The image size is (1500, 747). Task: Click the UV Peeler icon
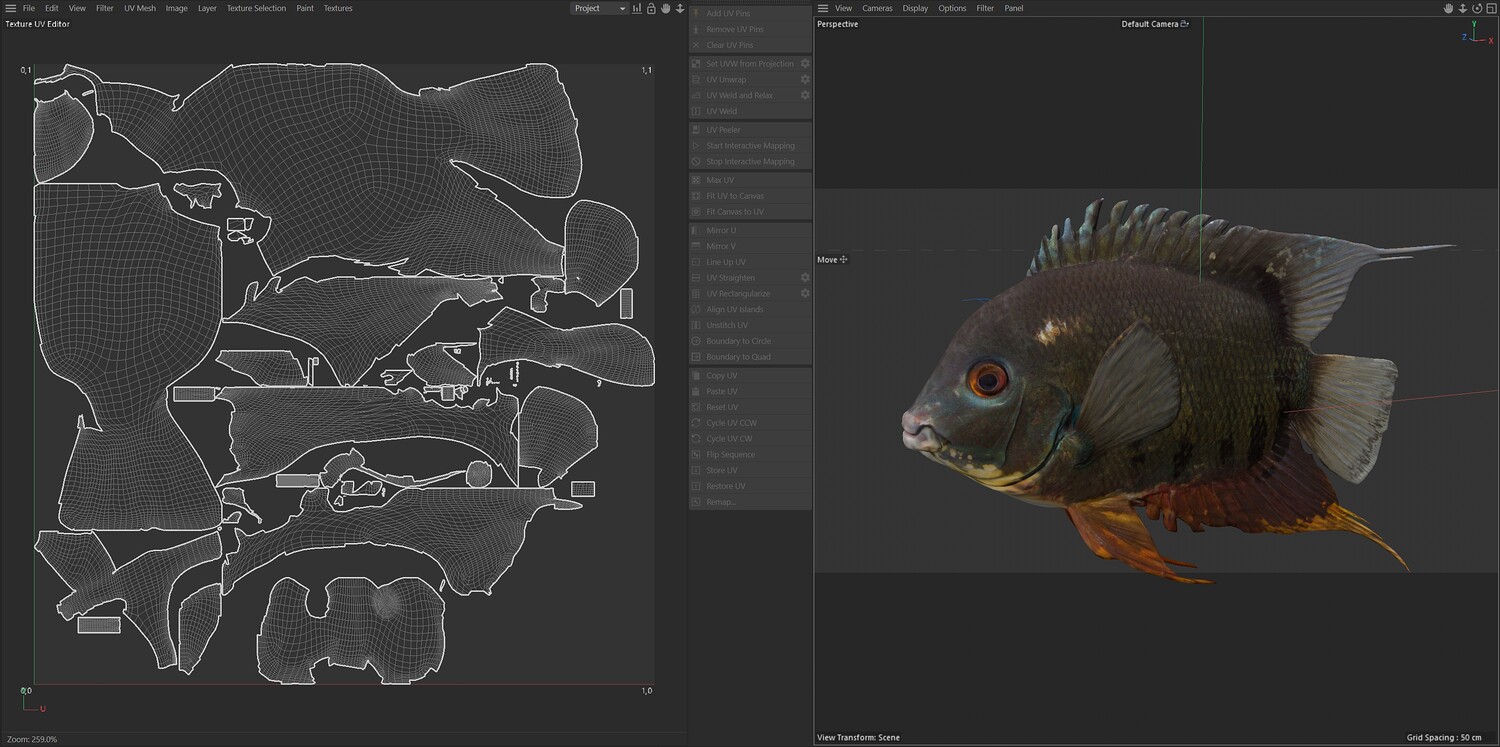[x=696, y=130]
